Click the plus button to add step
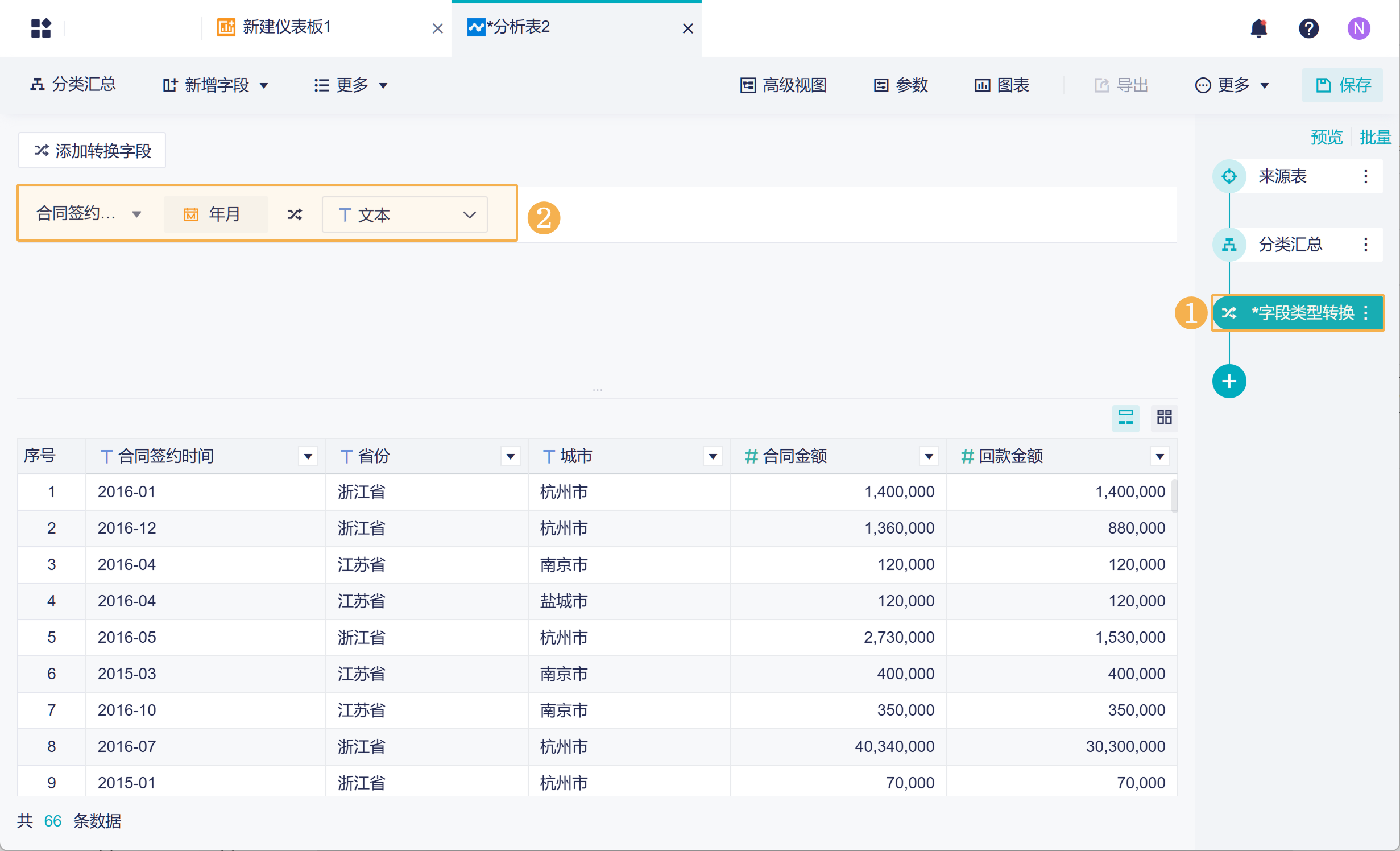Screen dimensions: 1400x851 tap(1229, 381)
